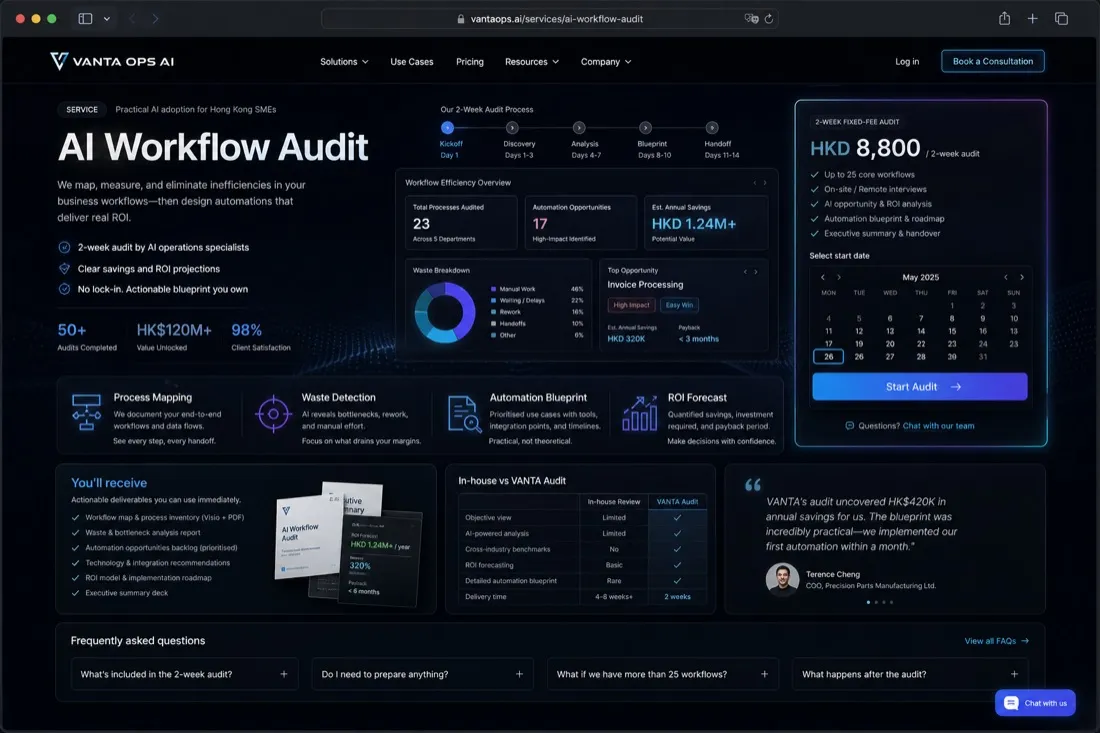Click left-side back chevron in calendar header
Image resolution: width=1100 pixels, height=733 pixels.
coord(823,277)
